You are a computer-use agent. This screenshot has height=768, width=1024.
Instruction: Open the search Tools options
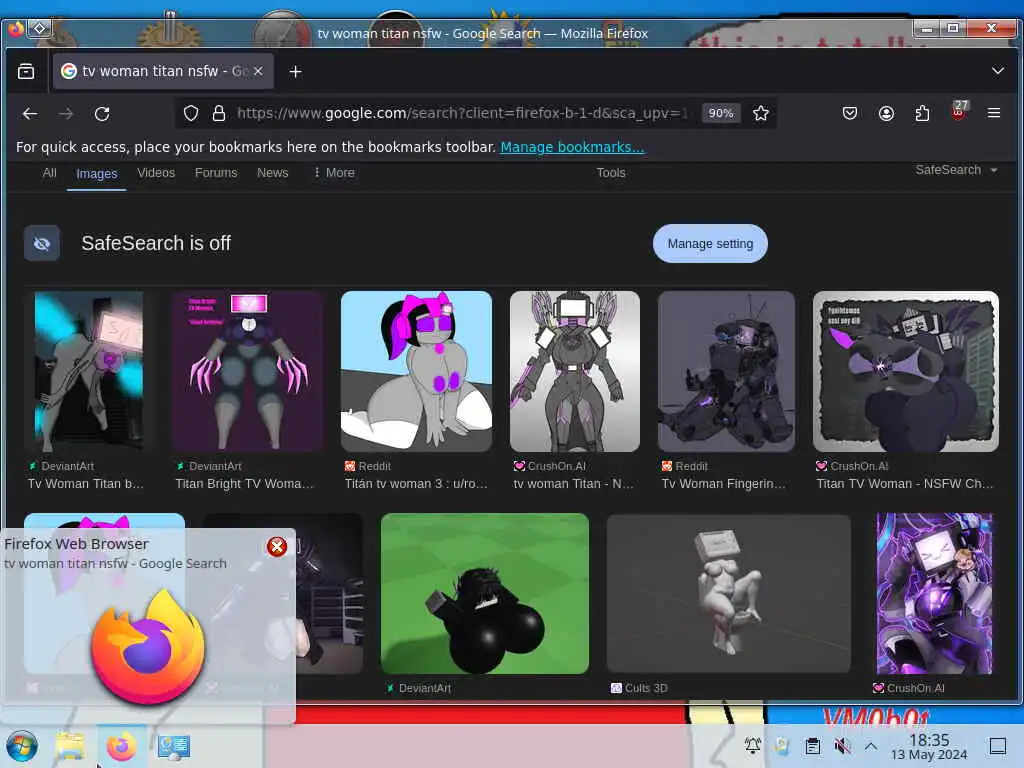coord(611,173)
